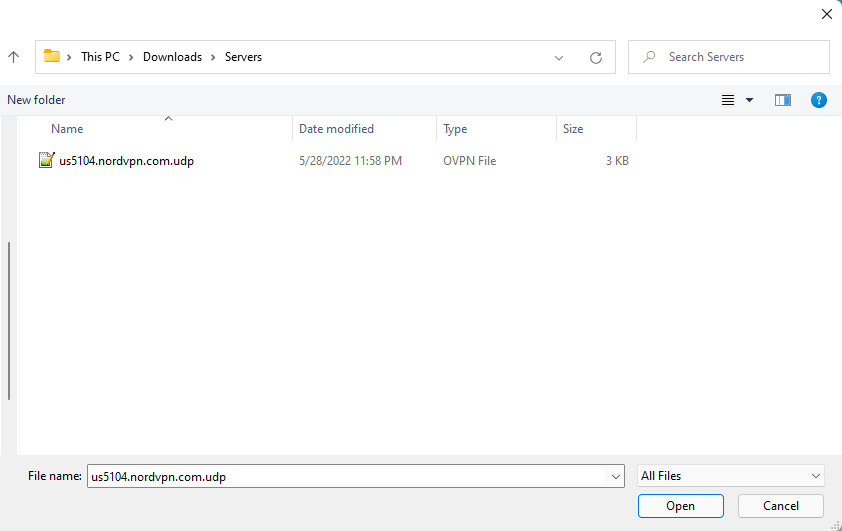
Task: Close the file dialog window
Action: point(826,14)
